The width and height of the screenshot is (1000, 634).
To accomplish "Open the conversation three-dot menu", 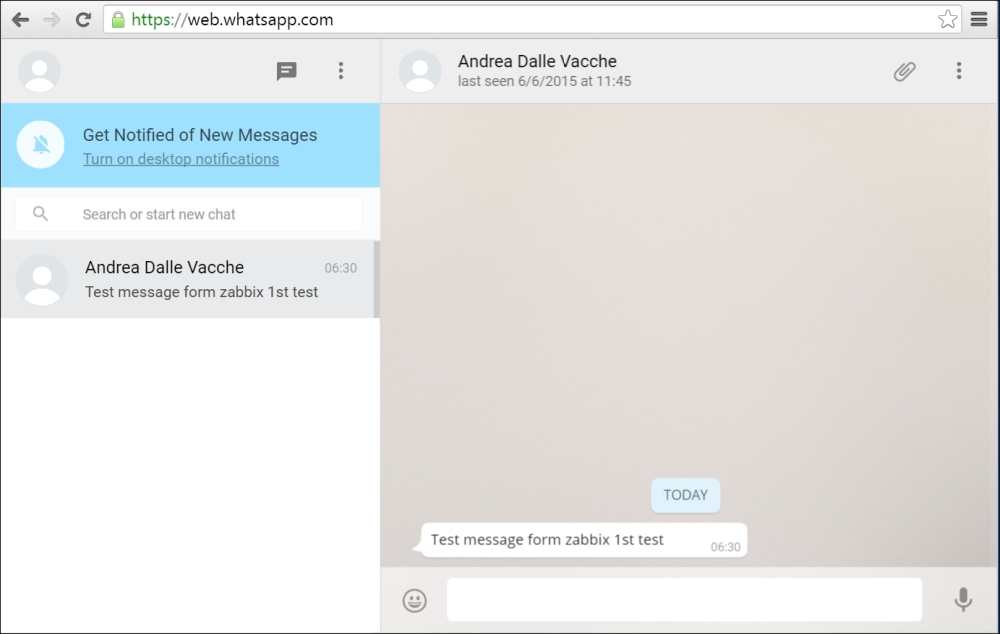I will tap(958, 71).
